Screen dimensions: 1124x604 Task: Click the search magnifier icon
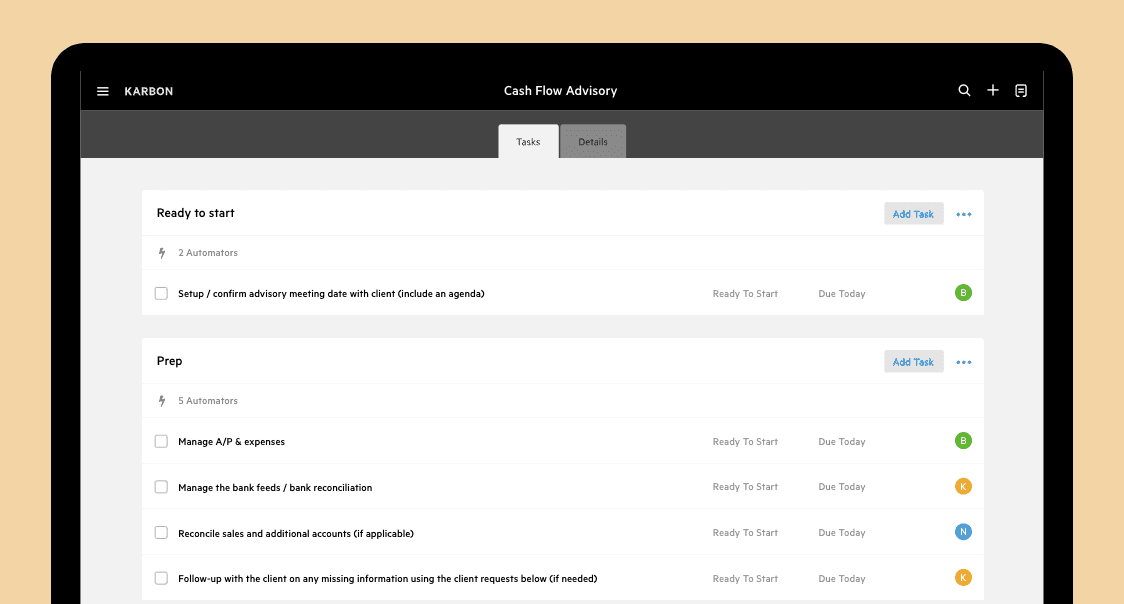click(964, 90)
